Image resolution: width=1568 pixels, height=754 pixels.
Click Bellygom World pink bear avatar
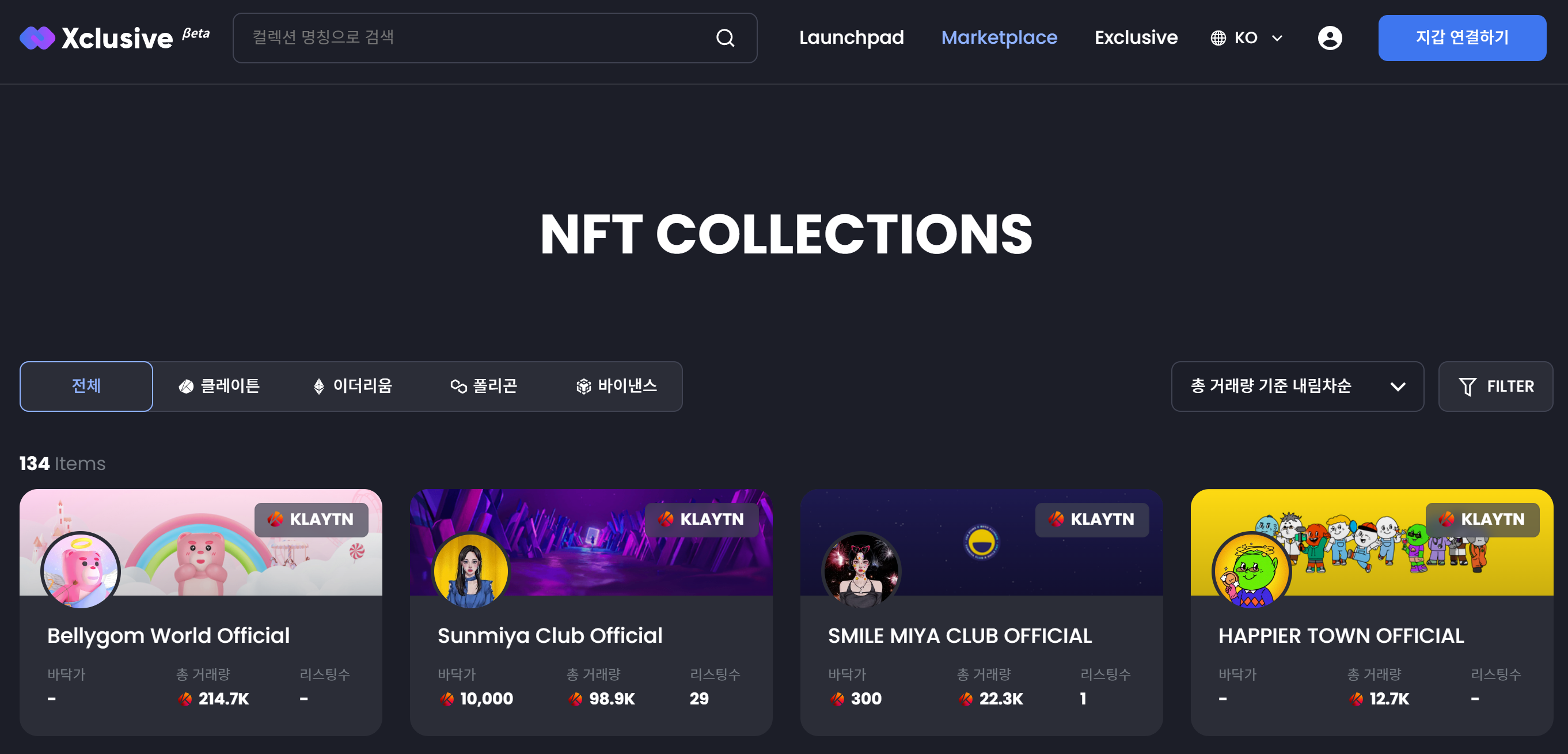click(81, 571)
